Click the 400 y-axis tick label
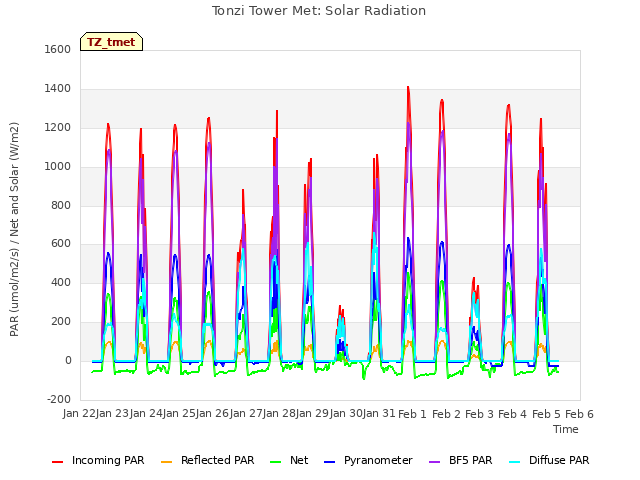Screen dimensions: 640x480 (x=61, y=282)
